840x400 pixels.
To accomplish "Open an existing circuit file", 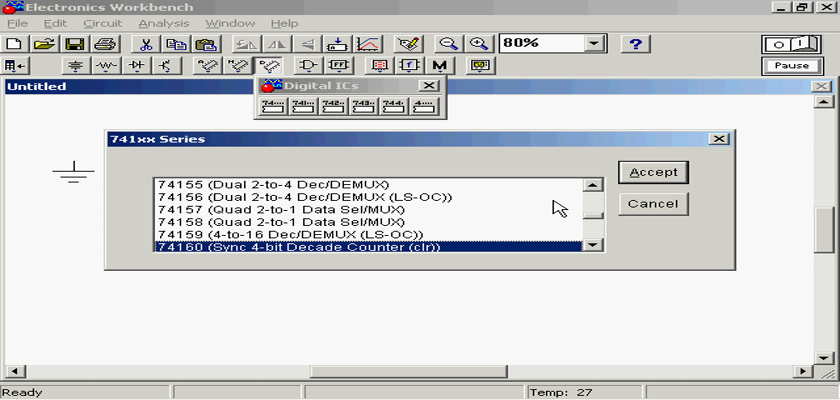I will tap(45, 44).
